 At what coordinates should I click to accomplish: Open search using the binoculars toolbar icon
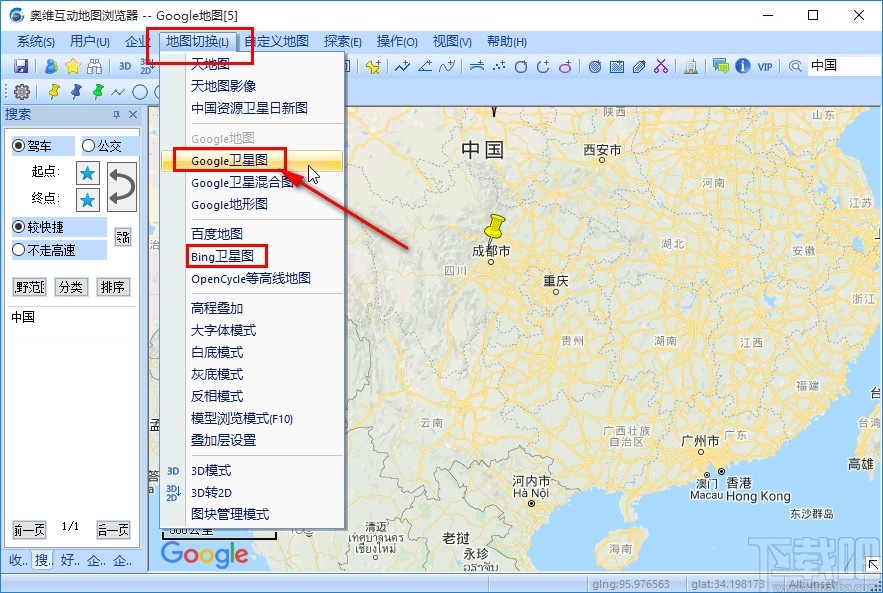[91, 66]
